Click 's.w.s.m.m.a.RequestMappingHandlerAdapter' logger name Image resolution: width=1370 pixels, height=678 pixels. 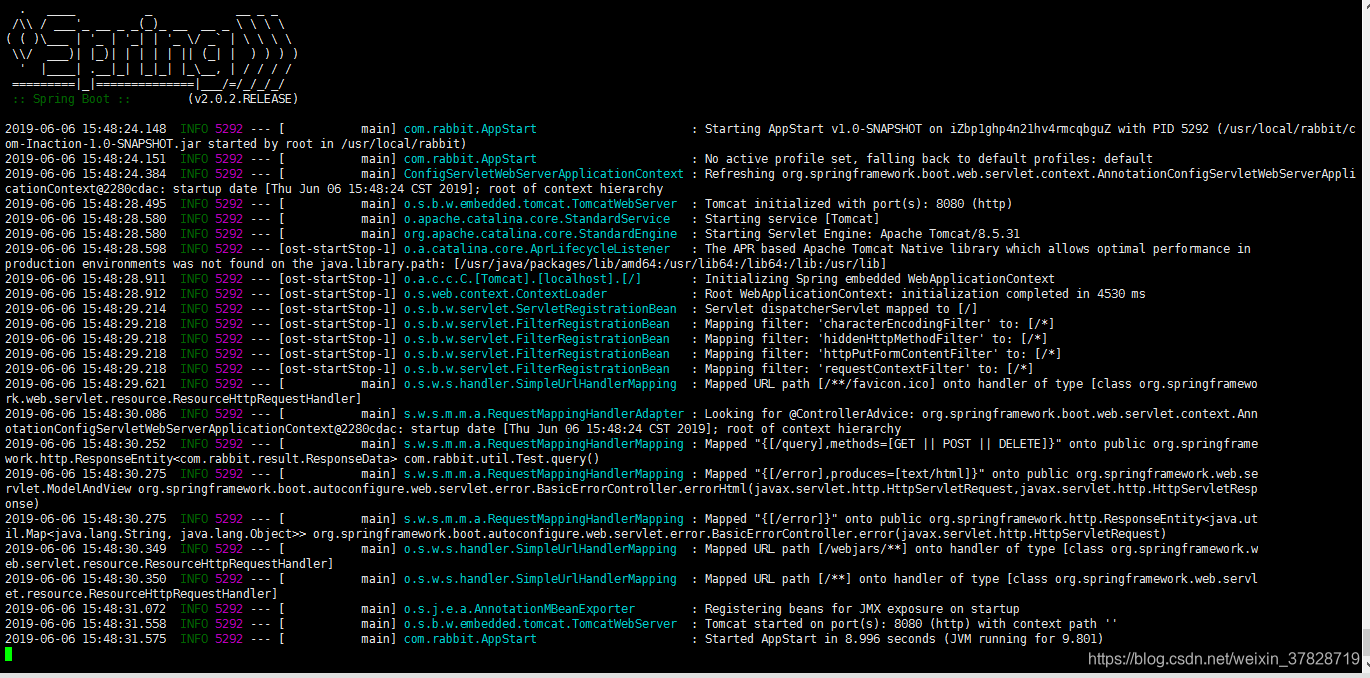tap(544, 414)
